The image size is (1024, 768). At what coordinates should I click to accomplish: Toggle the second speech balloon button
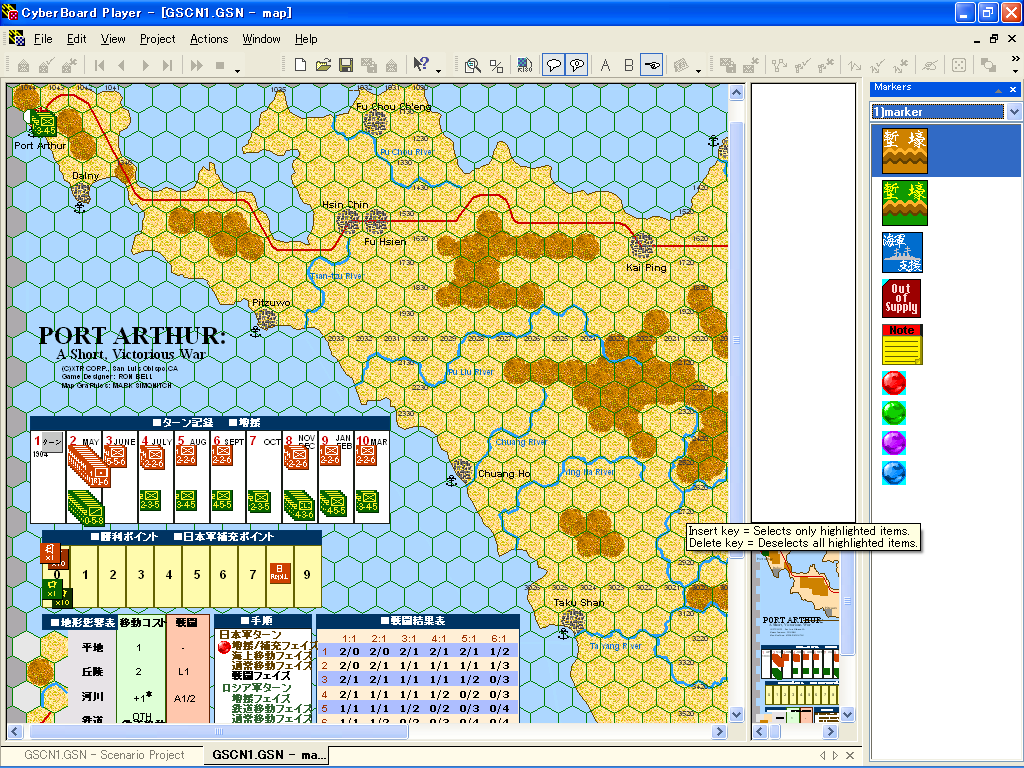click(x=577, y=65)
